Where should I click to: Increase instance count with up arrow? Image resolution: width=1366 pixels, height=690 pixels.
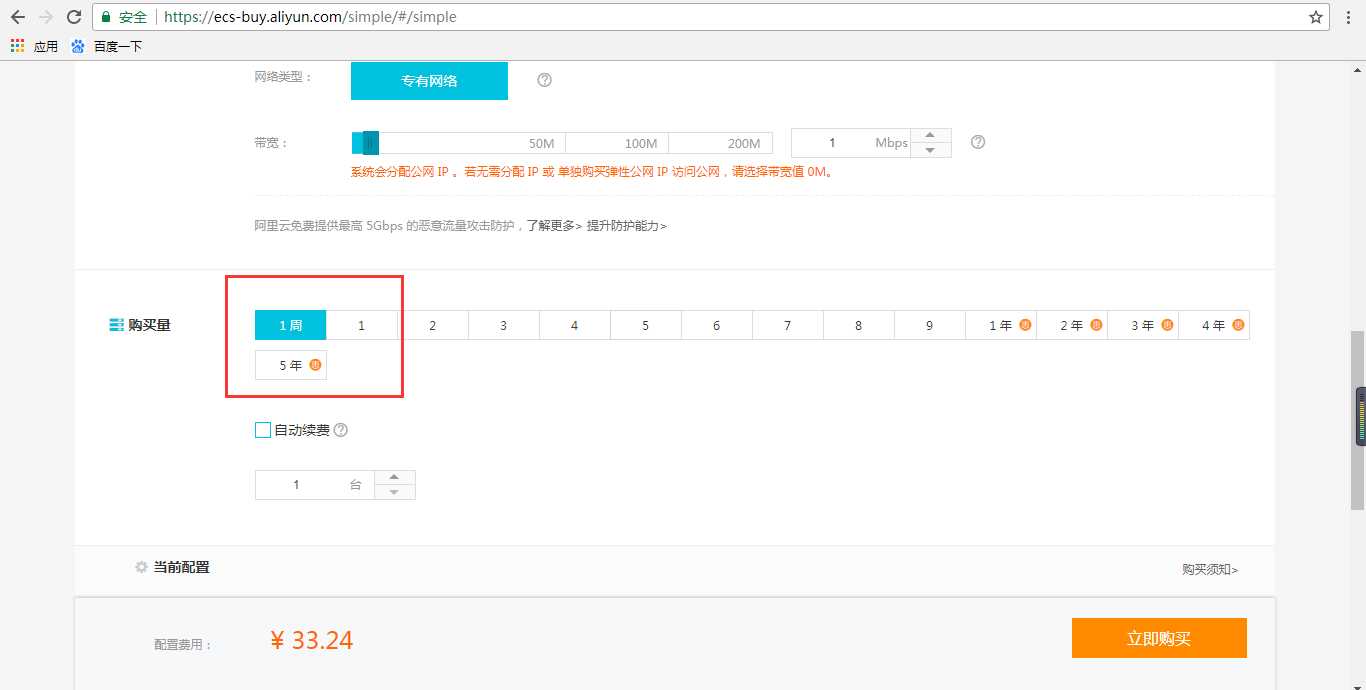395,478
